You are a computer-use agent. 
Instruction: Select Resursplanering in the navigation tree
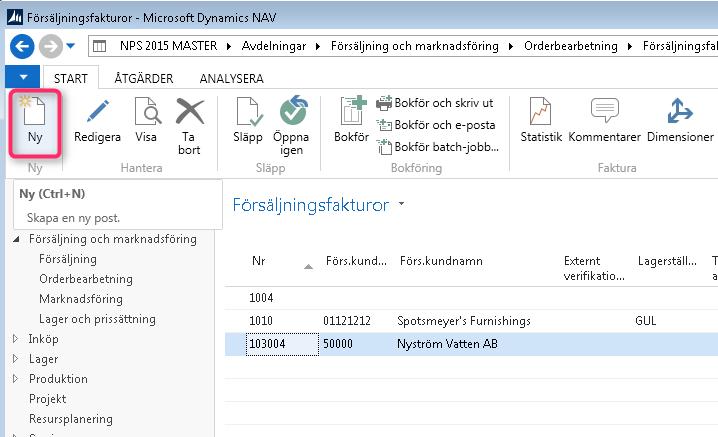click(71, 419)
